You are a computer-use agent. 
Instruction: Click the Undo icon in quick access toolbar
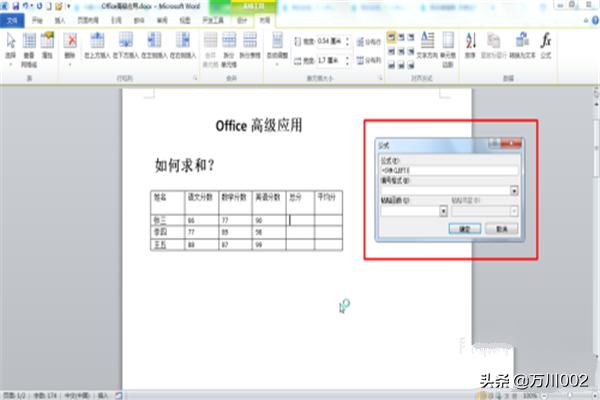tap(25, 6)
